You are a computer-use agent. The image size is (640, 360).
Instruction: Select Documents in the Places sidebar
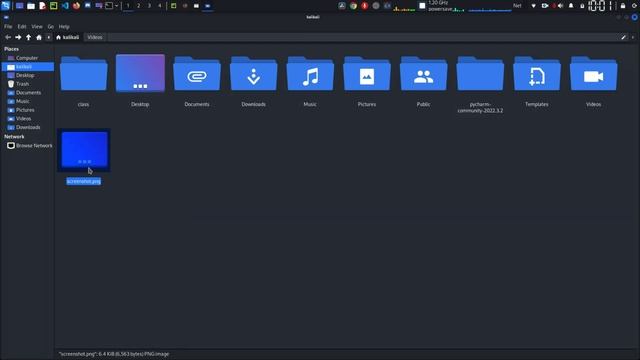(x=27, y=93)
